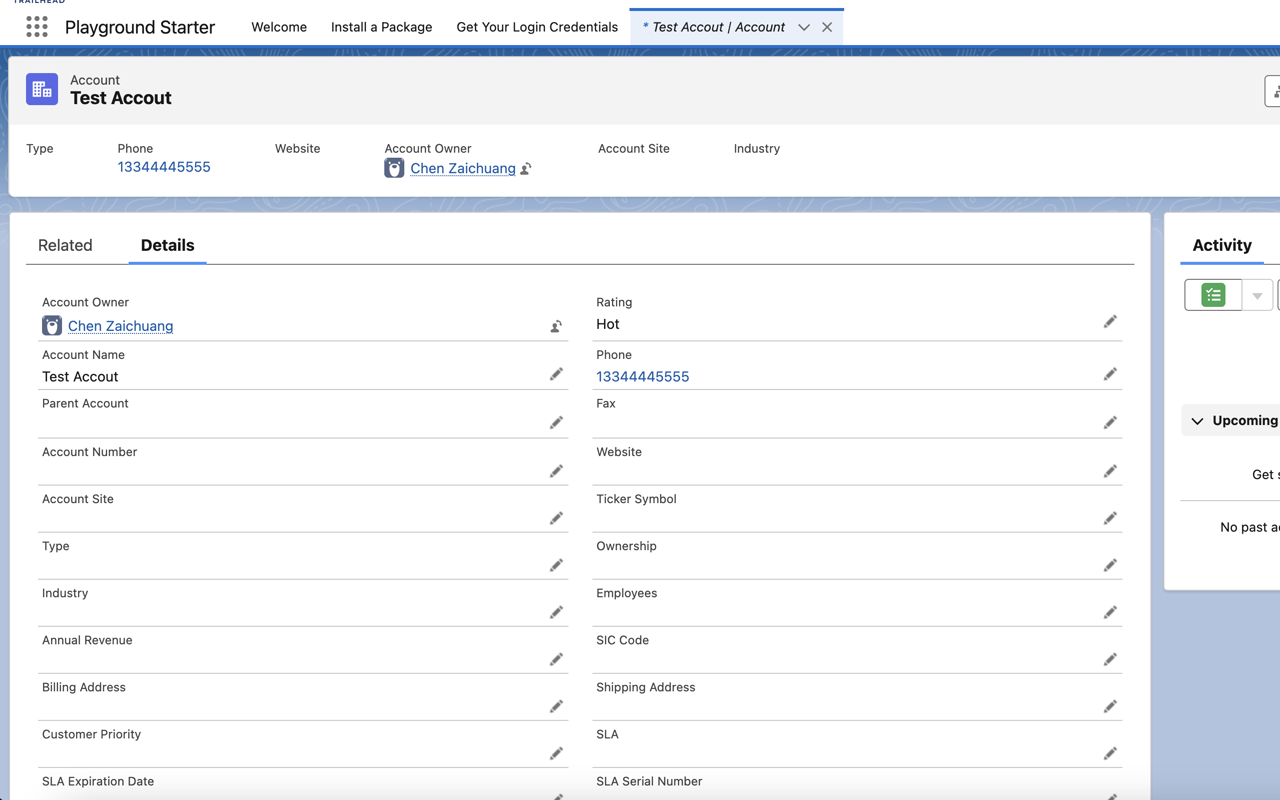Edit the Rating field using its pencil icon
The image size is (1280, 800).
[1110, 321]
